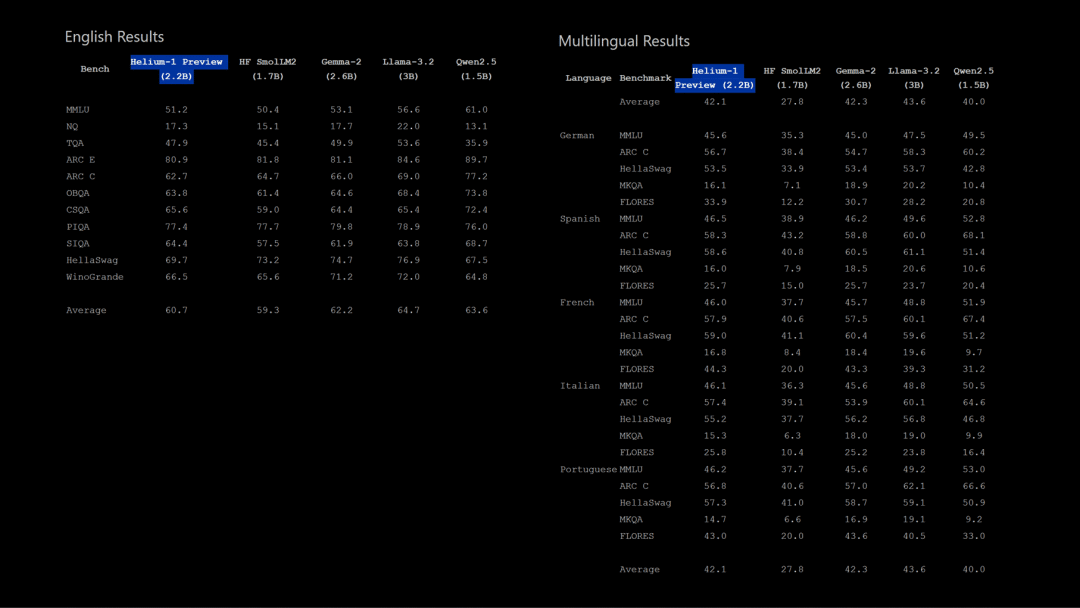The height and width of the screenshot is (608, 1080).
Task: Click the "Bench" column header
Action: tap(95, 69)
